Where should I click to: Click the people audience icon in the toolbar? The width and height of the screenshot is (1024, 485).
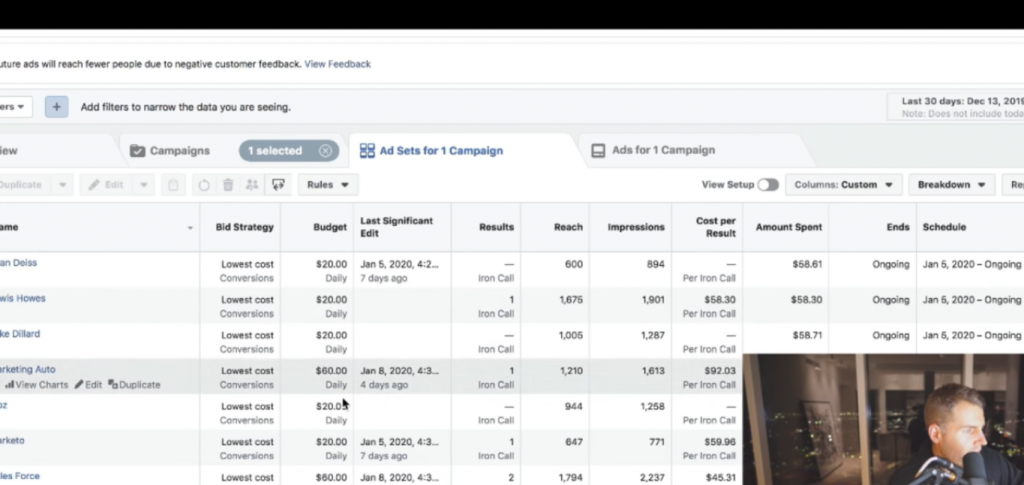coord(252,185)
